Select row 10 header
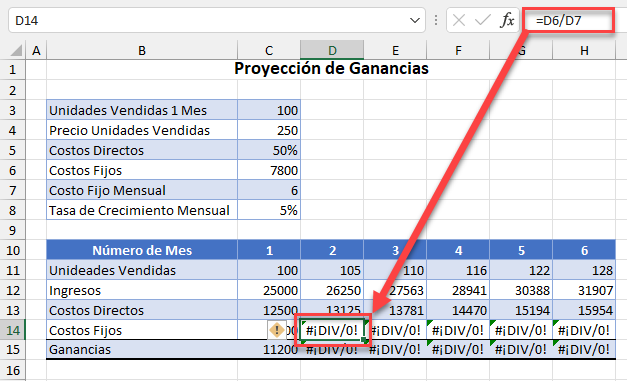Screen dimensions: 627x381 [13, 250]
